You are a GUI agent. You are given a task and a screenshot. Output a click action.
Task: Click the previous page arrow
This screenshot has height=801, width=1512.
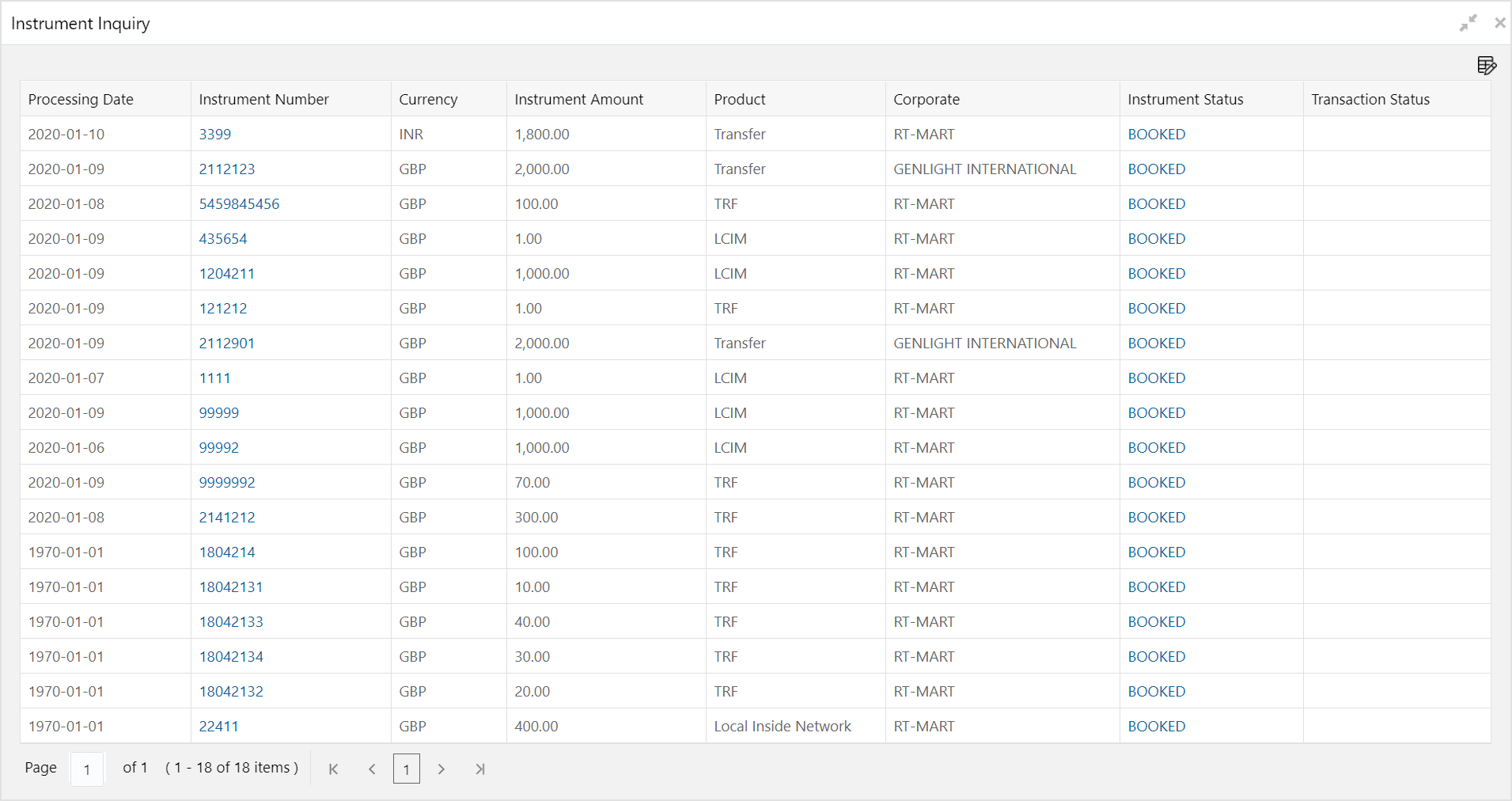pos(372,769)
